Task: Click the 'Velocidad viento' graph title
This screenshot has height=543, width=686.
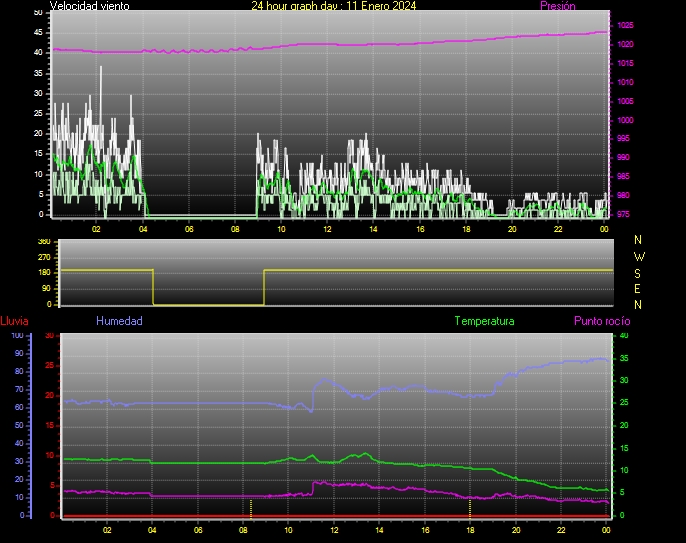Action: pos(89,6)
